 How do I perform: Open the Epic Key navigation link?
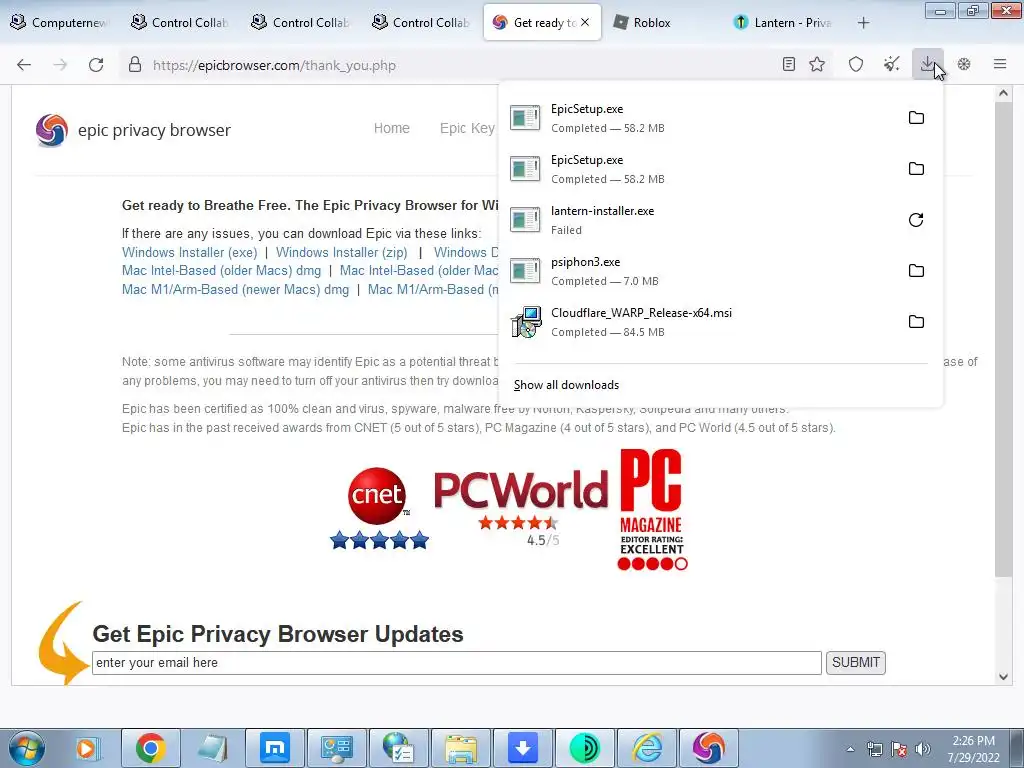467,128
